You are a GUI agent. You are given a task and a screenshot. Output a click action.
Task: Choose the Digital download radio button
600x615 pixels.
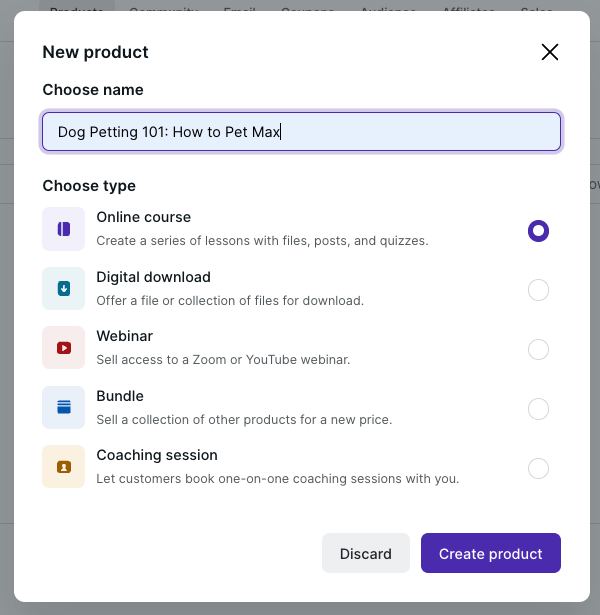(x=538, y=290)
